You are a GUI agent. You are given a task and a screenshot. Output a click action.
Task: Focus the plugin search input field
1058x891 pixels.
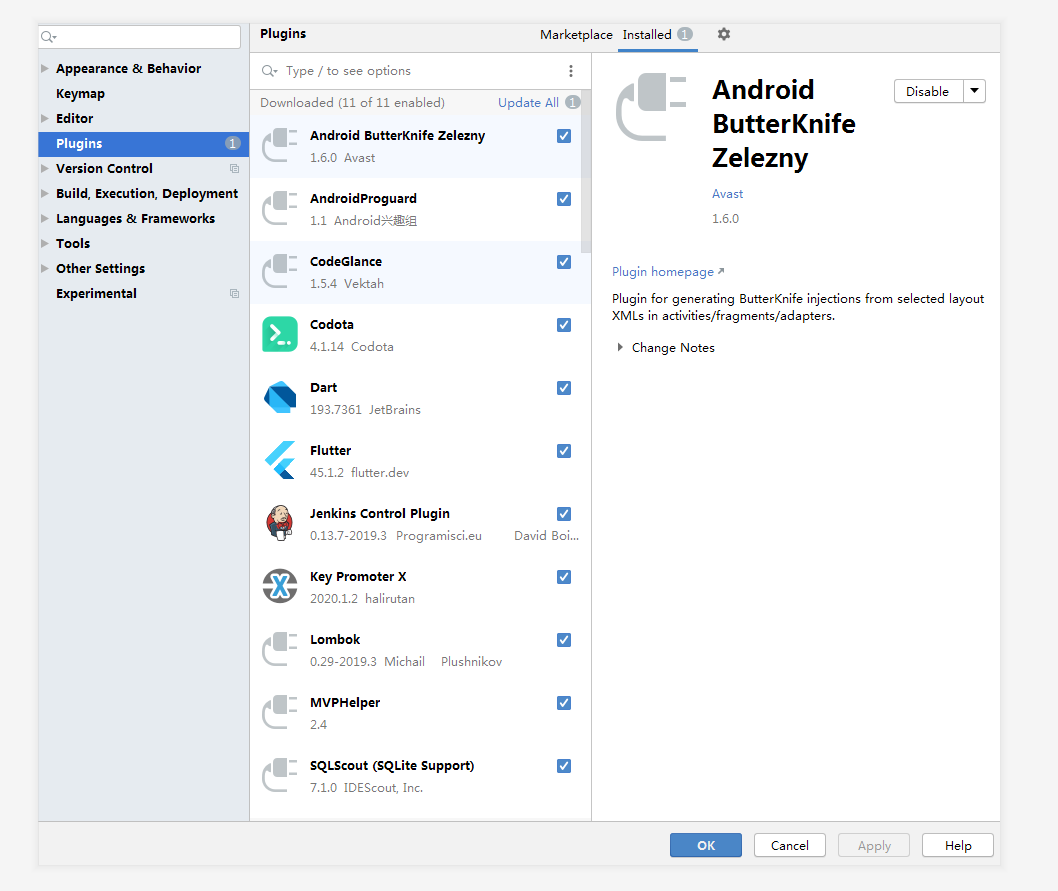tap(422, 71)
